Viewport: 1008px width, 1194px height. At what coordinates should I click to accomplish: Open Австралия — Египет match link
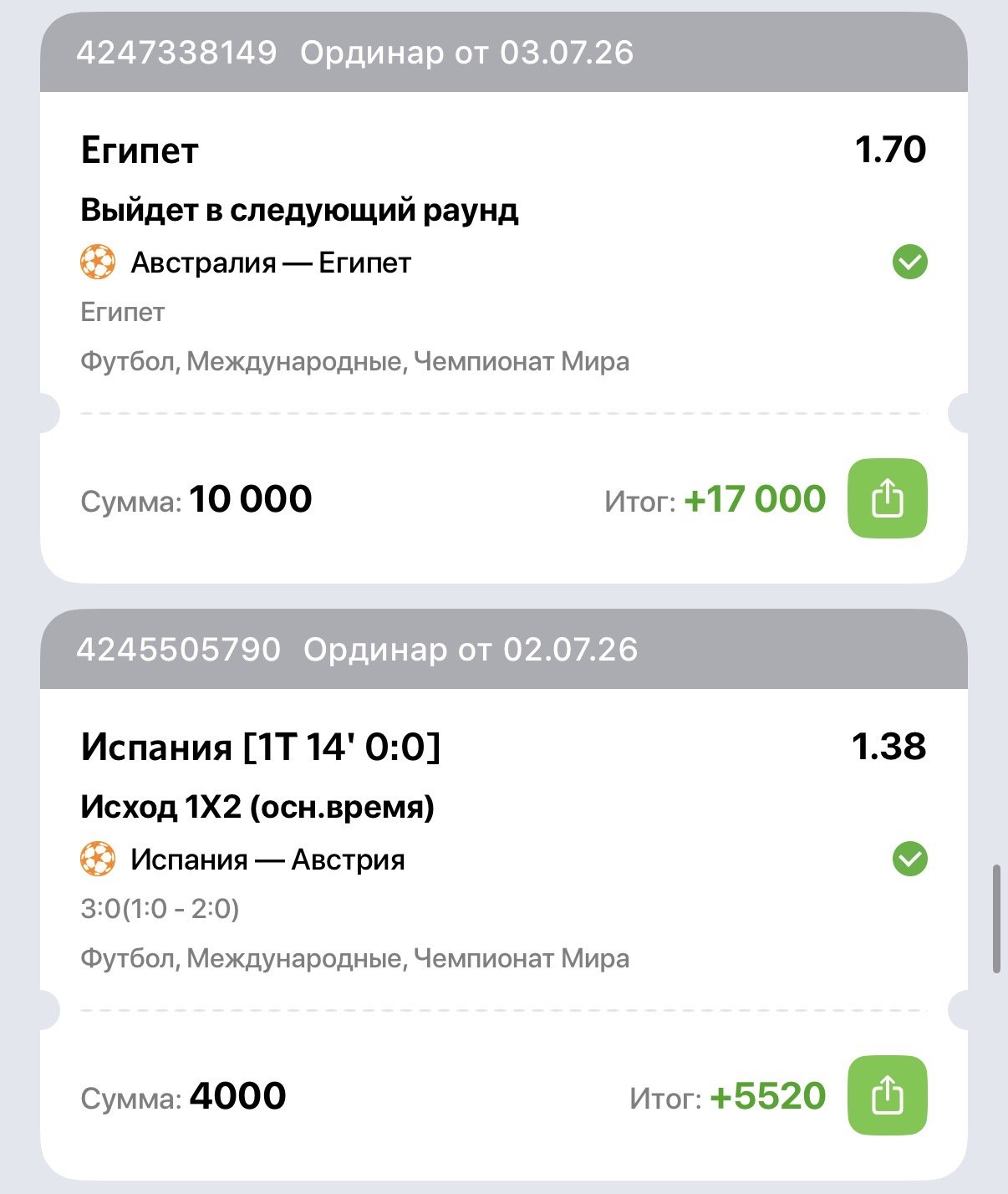(271, 263)
